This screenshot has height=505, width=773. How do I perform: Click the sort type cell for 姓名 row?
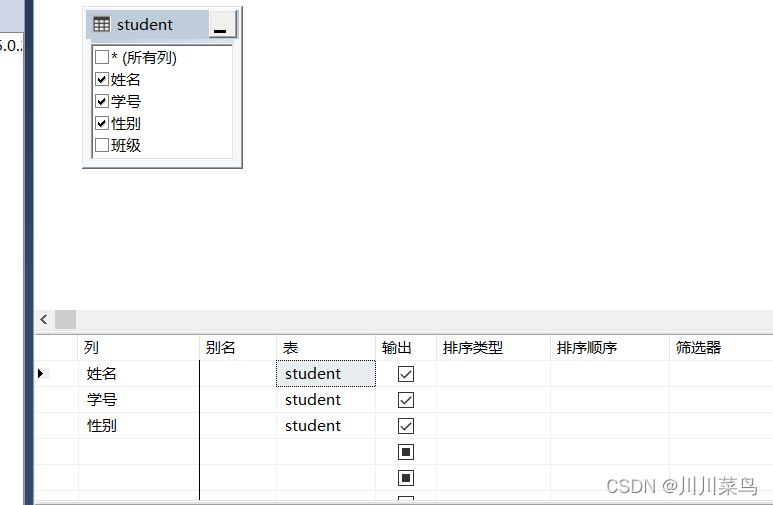[x=493, y=374]
